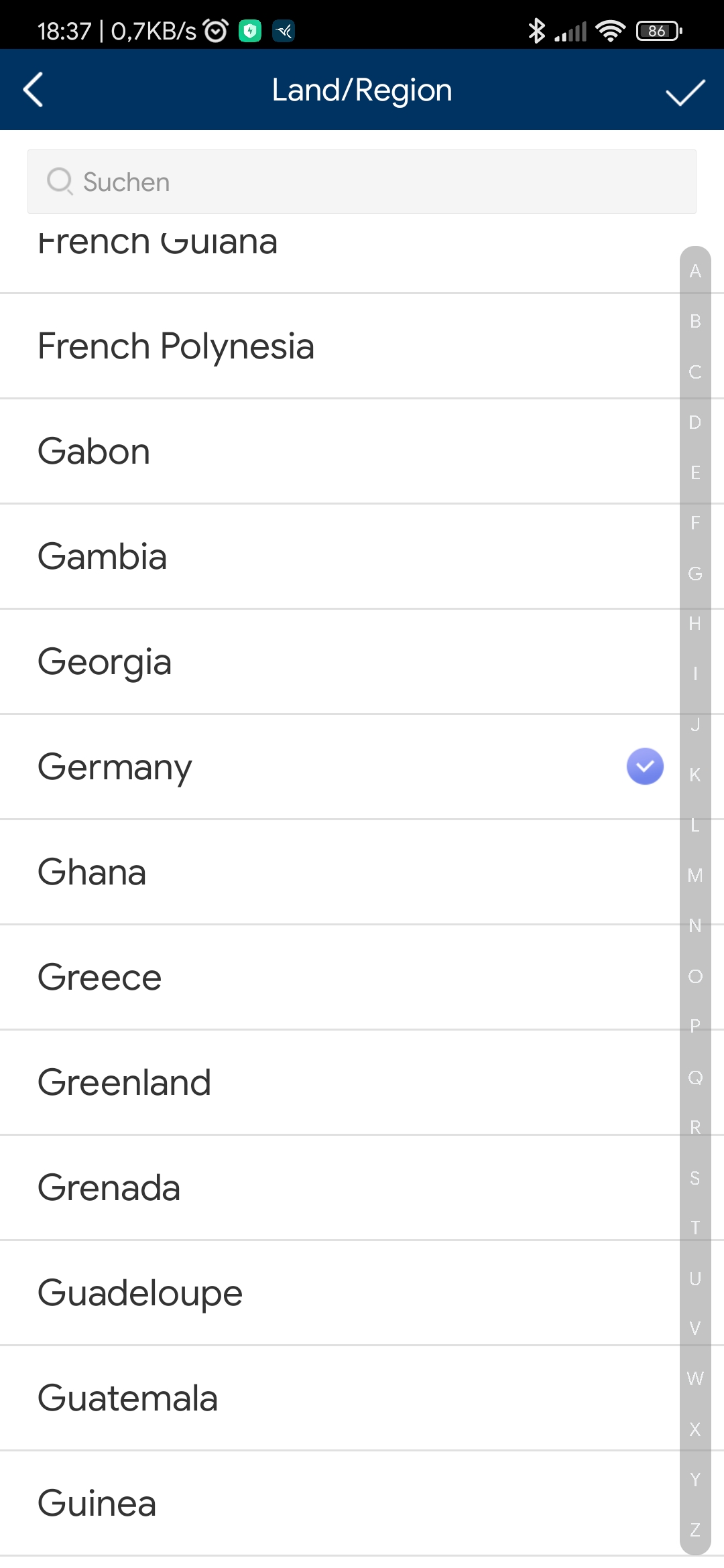Image resolution: width=724 pixels, height=1568 pixels.
Task: Jump to letter S in index
Action: [695, 1178]
